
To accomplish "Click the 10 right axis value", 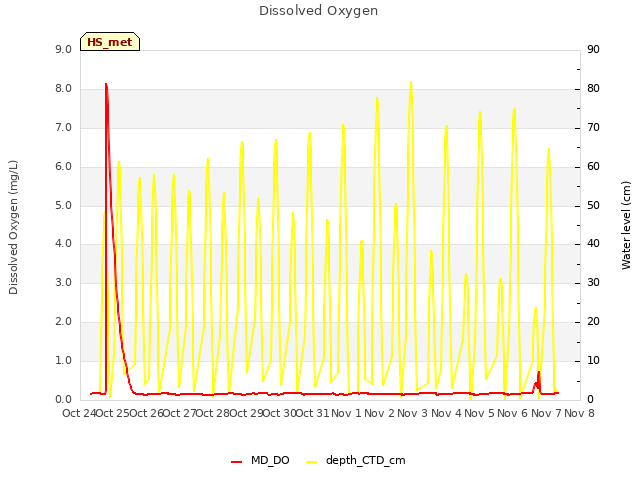I will click(593, 360).
